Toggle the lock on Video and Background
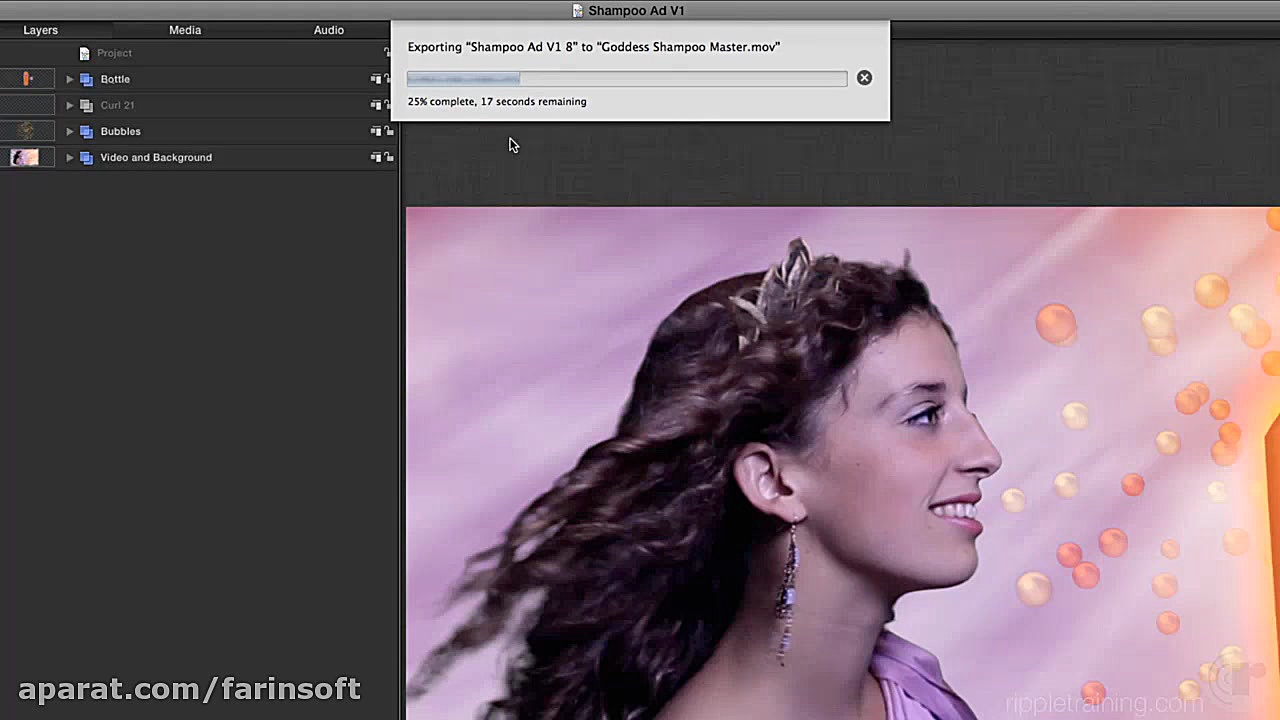This screenshot has width=1280, height=720. 389,157
